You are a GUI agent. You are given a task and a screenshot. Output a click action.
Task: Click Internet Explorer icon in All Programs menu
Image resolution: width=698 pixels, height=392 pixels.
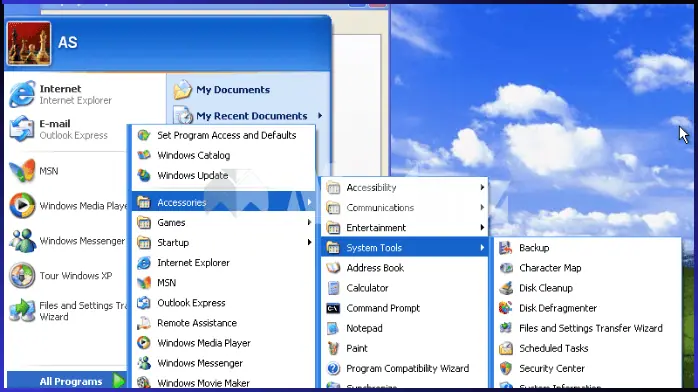click(144, 263)
